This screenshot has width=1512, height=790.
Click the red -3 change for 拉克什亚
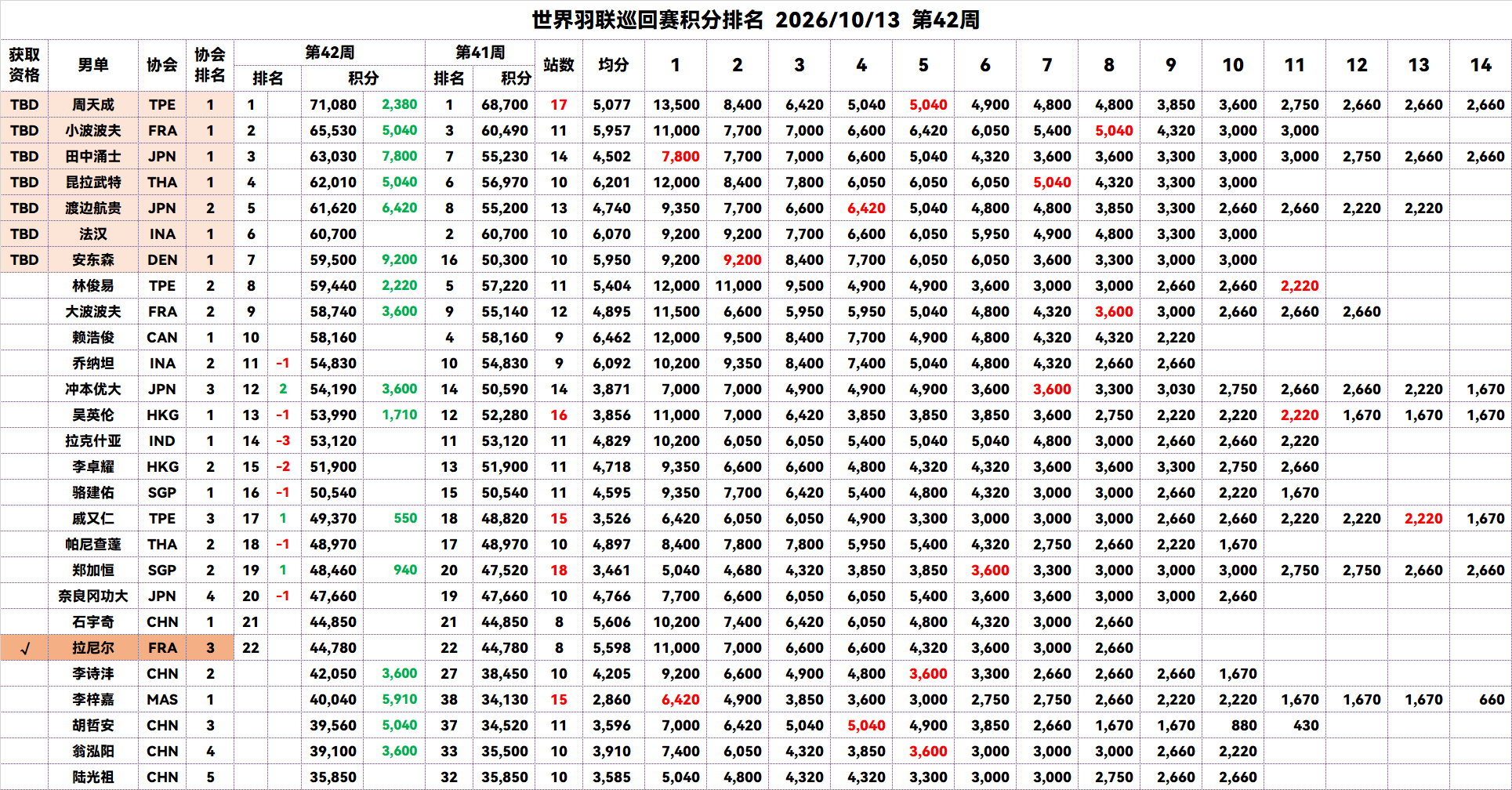[x=283, y=440]
